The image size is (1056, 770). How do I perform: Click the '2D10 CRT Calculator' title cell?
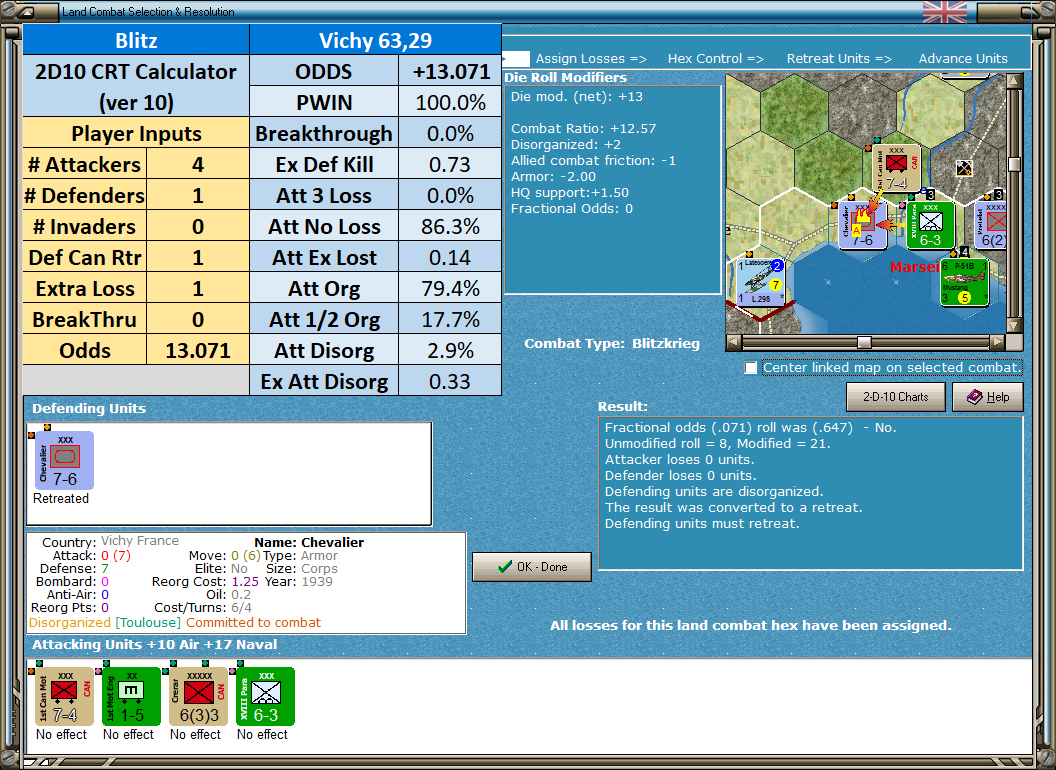(136, 86)
